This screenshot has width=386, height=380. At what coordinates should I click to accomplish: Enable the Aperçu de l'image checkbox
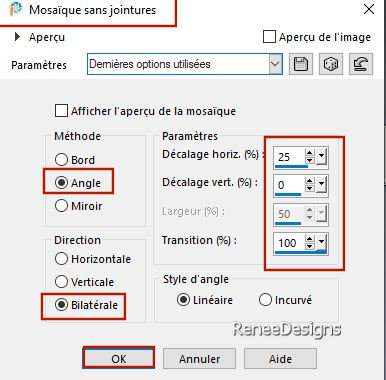pyautogui.click(x=269, y=37)
